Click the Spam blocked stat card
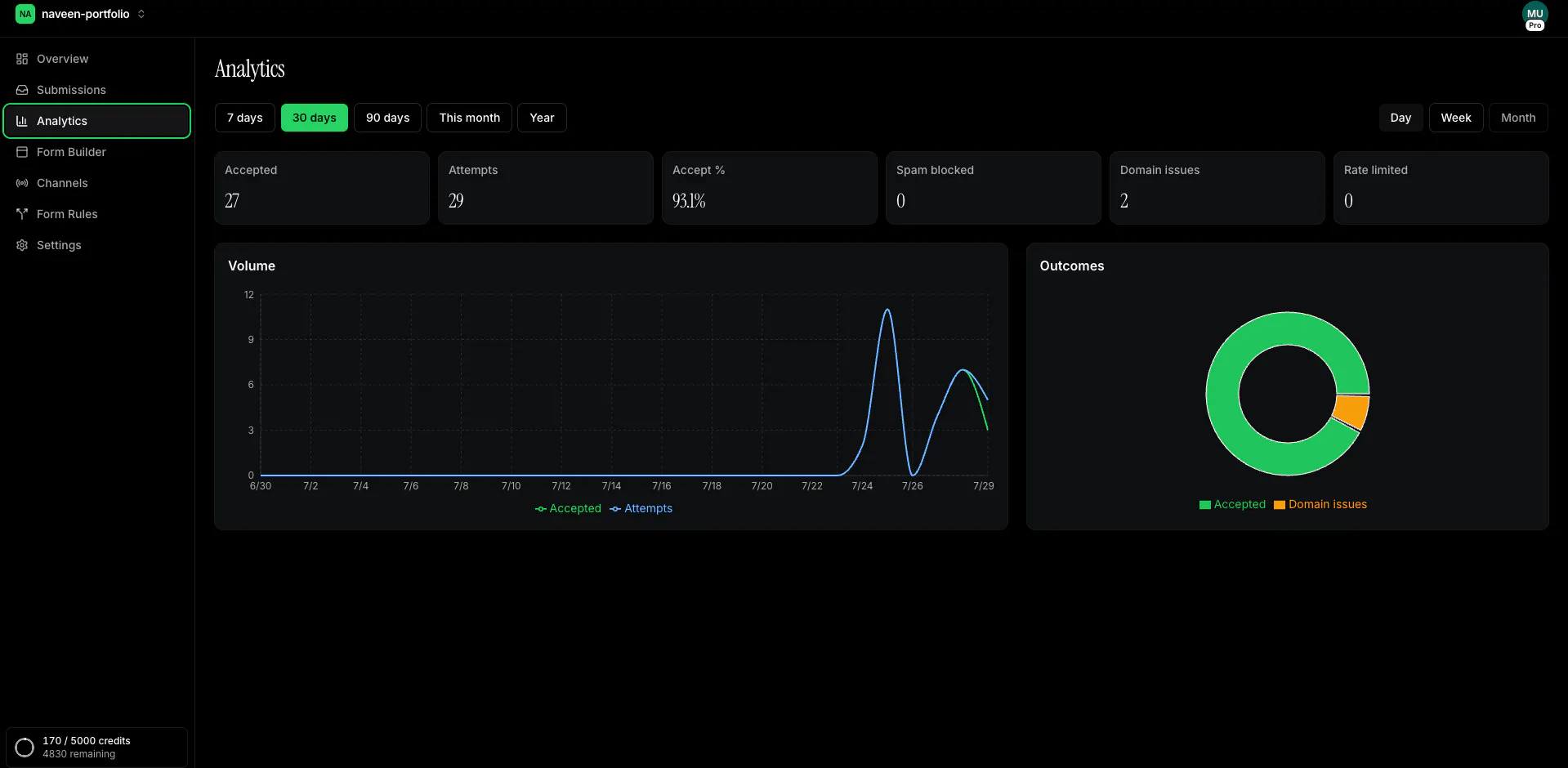Image resolution: width=1568 pixels, height=768 pixels. 994,188
